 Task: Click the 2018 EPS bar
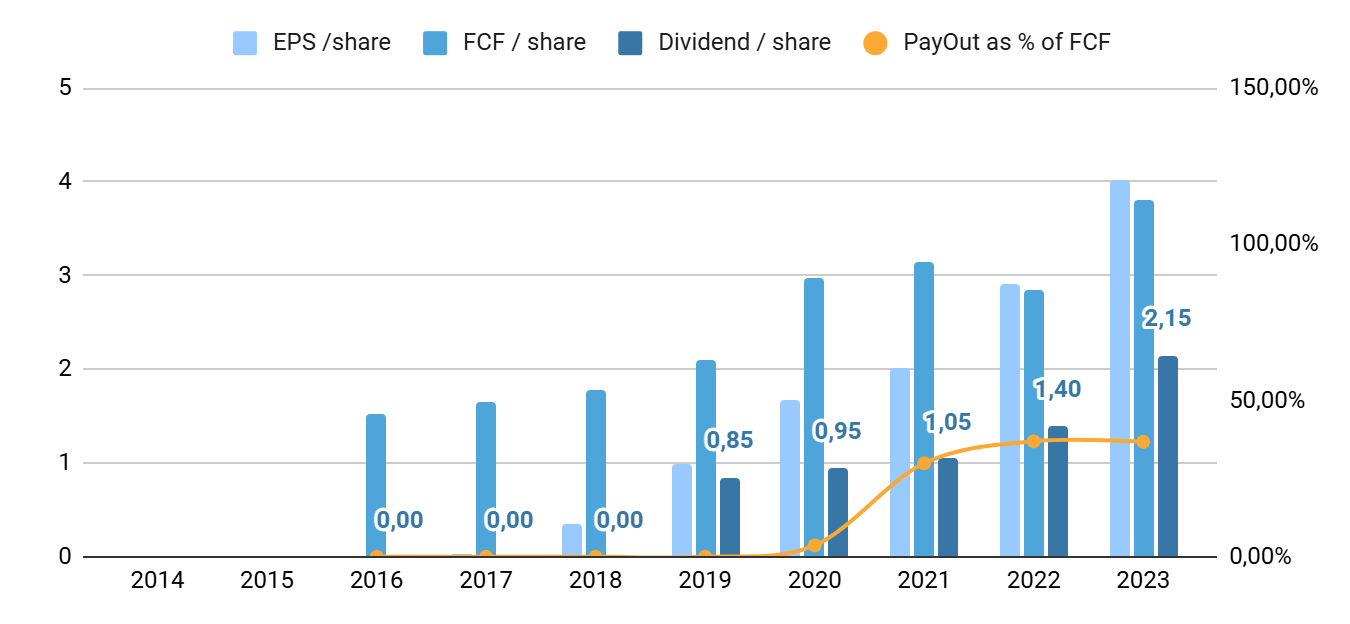(x=572, y=541)
